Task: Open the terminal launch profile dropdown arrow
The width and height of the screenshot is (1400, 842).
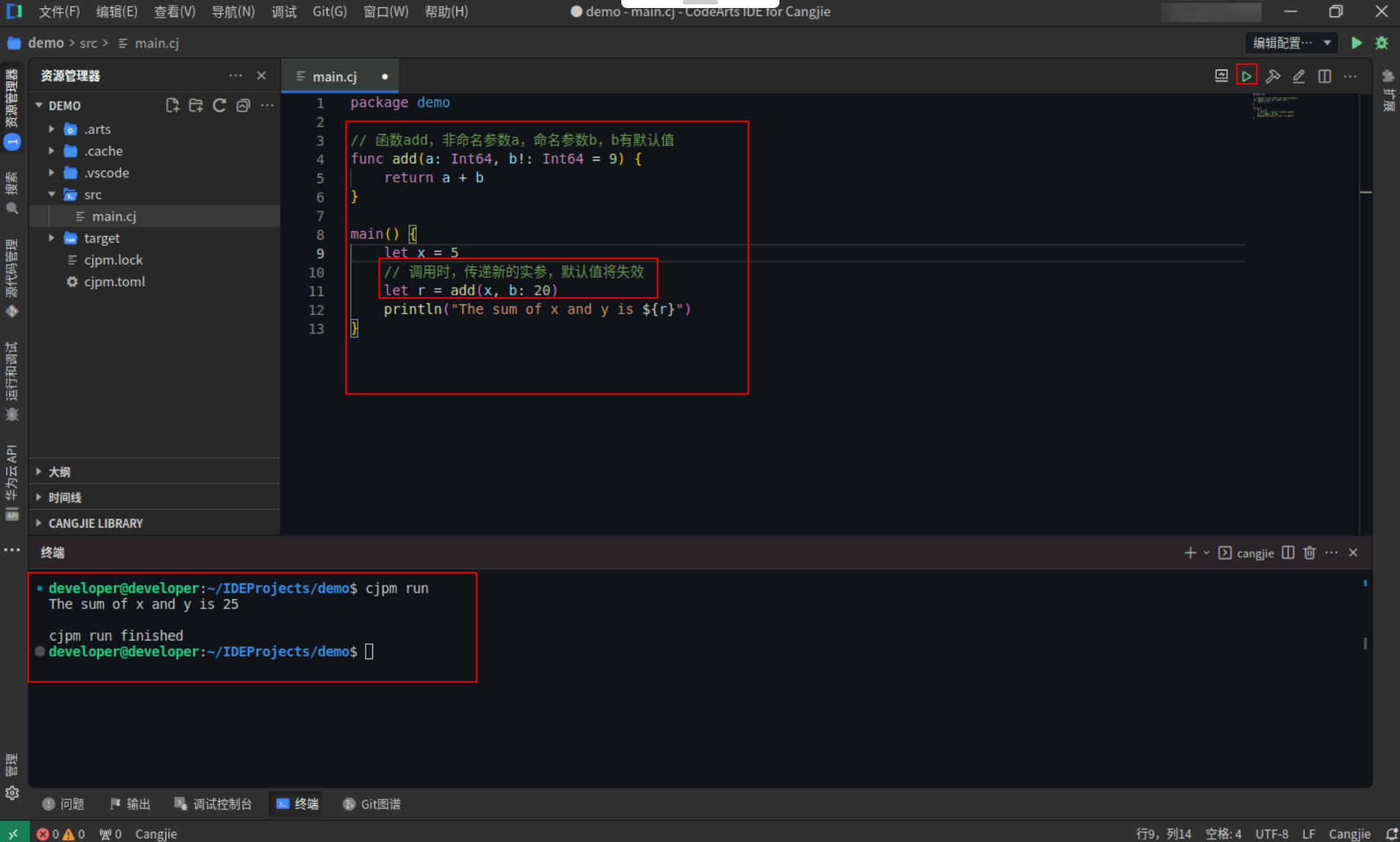Action: (x=1207, y=553)
